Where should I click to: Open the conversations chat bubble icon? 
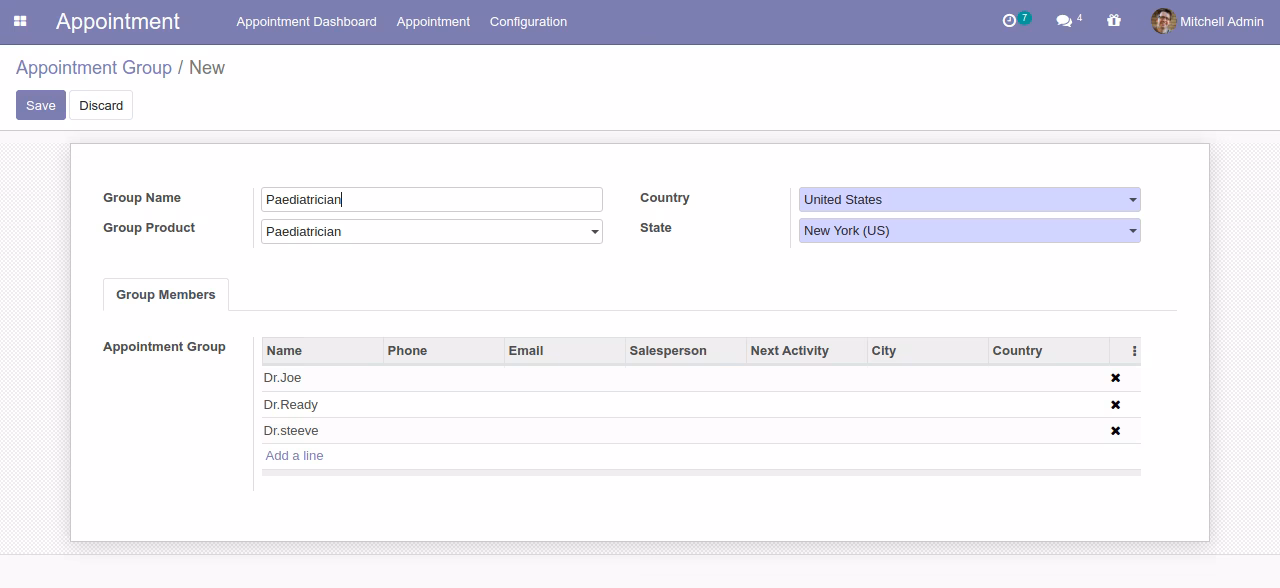(1064, 21)
